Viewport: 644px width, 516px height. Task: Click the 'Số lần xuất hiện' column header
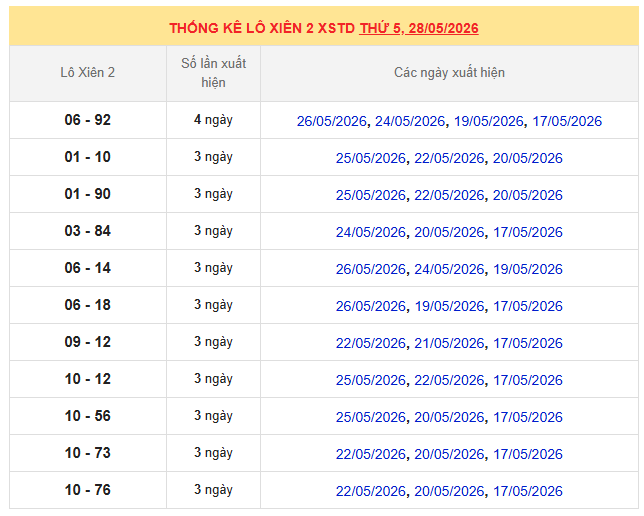point(213,73)
